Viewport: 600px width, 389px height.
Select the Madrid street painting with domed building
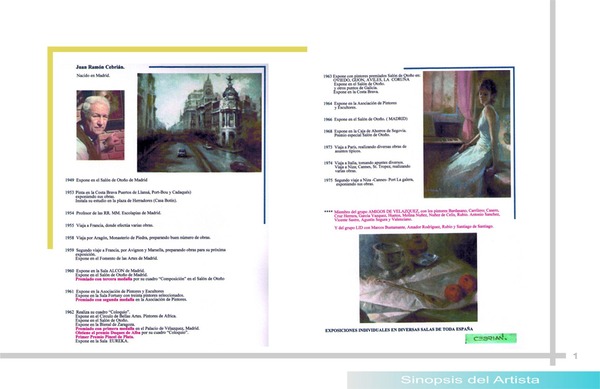199,122
